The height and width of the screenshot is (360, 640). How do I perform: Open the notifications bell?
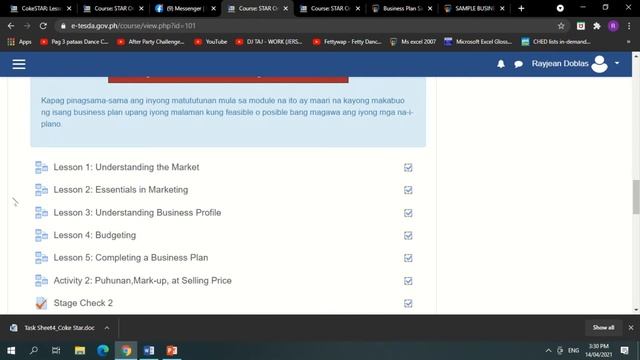[501, 64]
